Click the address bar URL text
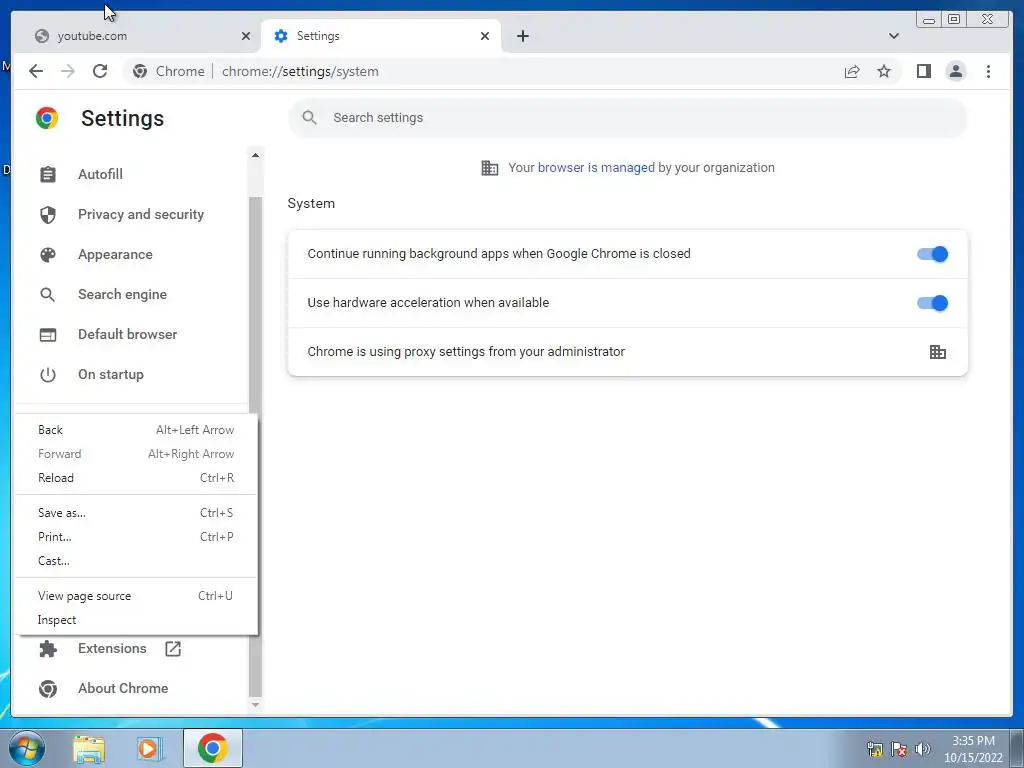1024x768 pixels. tap(300, 71)
